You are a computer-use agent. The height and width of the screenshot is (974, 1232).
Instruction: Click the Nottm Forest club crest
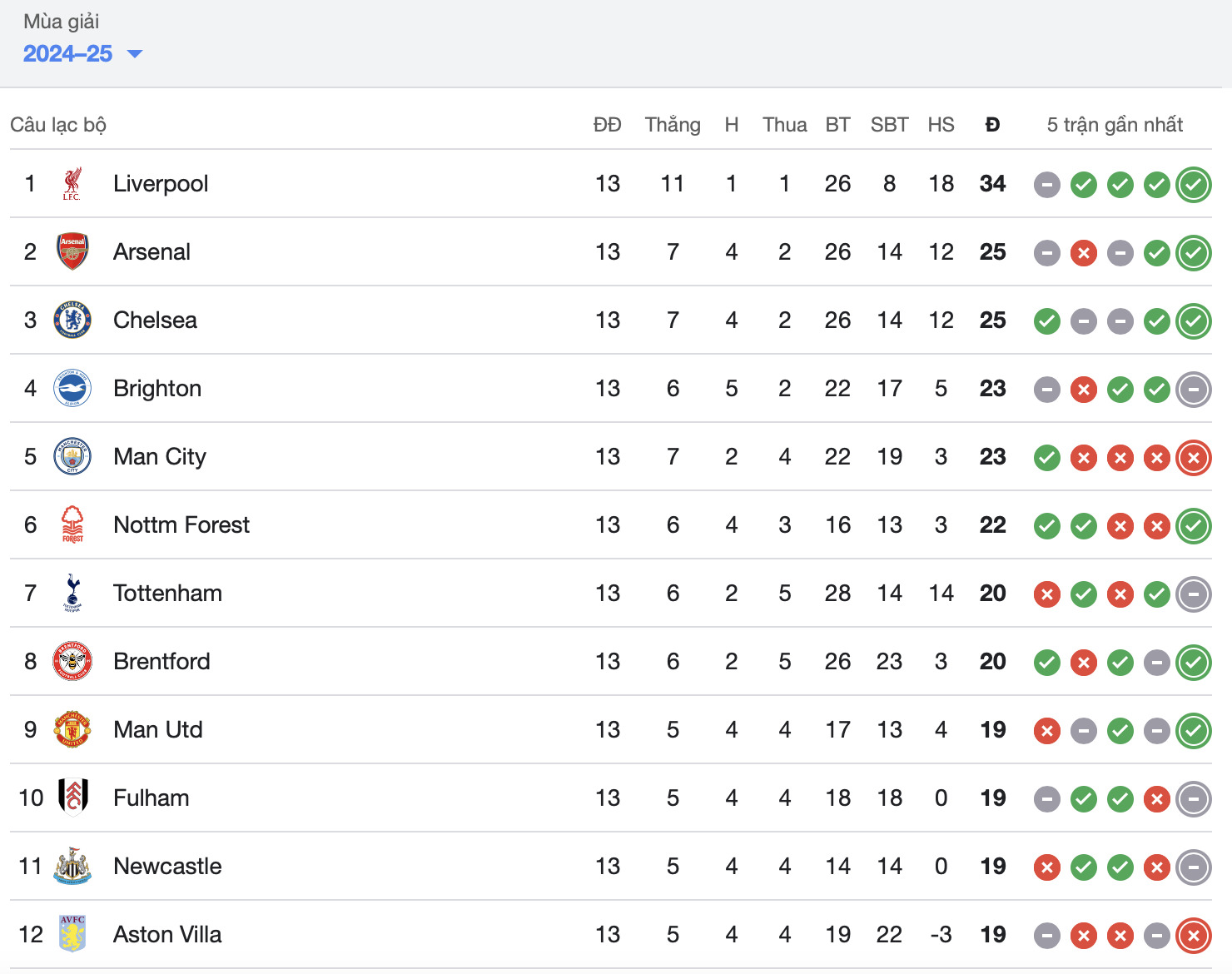pos(72,525)
